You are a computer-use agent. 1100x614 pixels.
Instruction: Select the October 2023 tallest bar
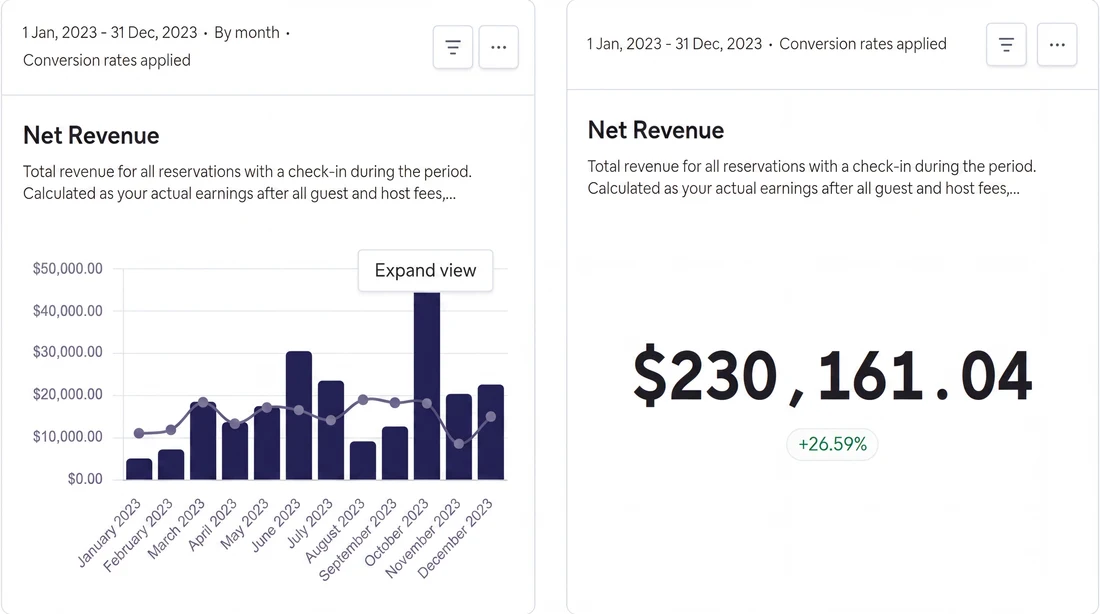(x=427, y=385)
